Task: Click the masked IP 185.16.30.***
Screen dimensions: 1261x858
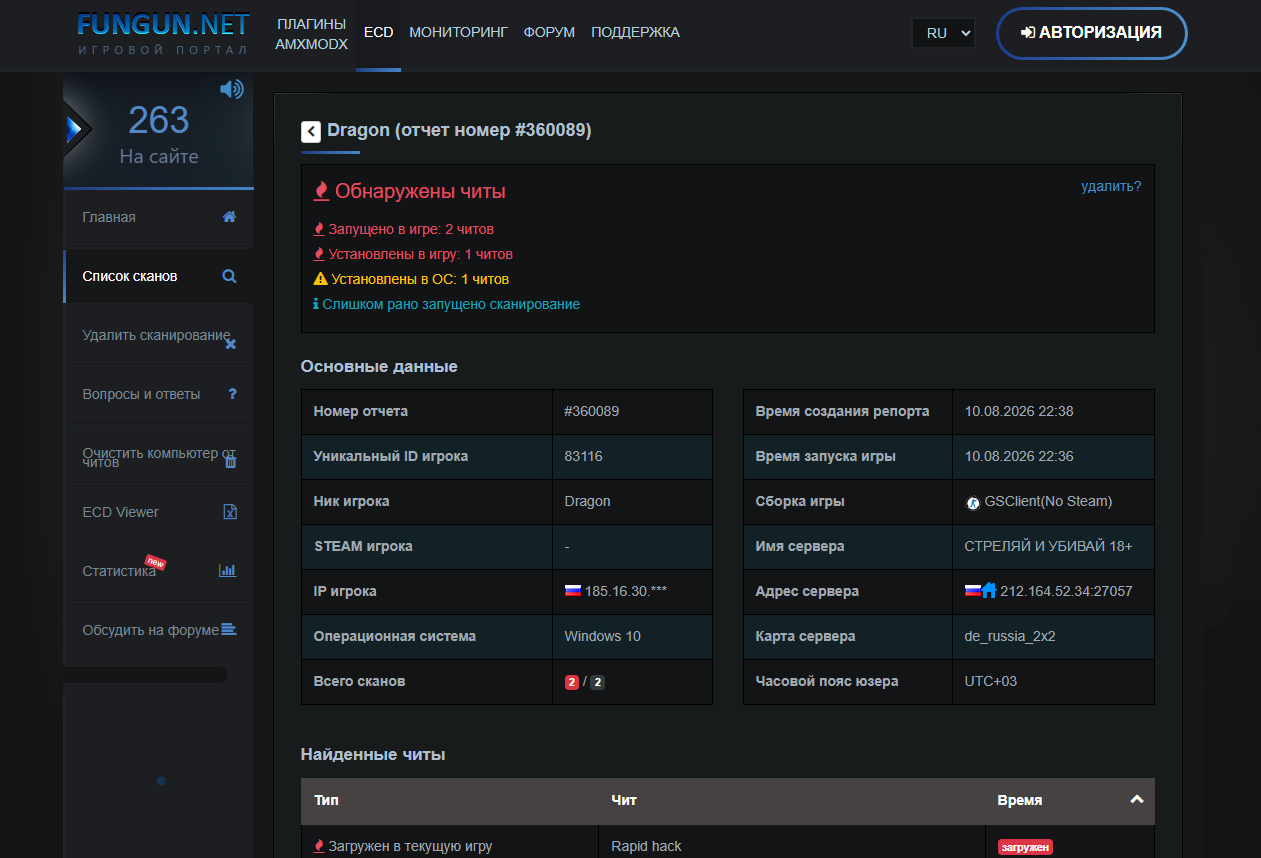Action: point(625,591)
